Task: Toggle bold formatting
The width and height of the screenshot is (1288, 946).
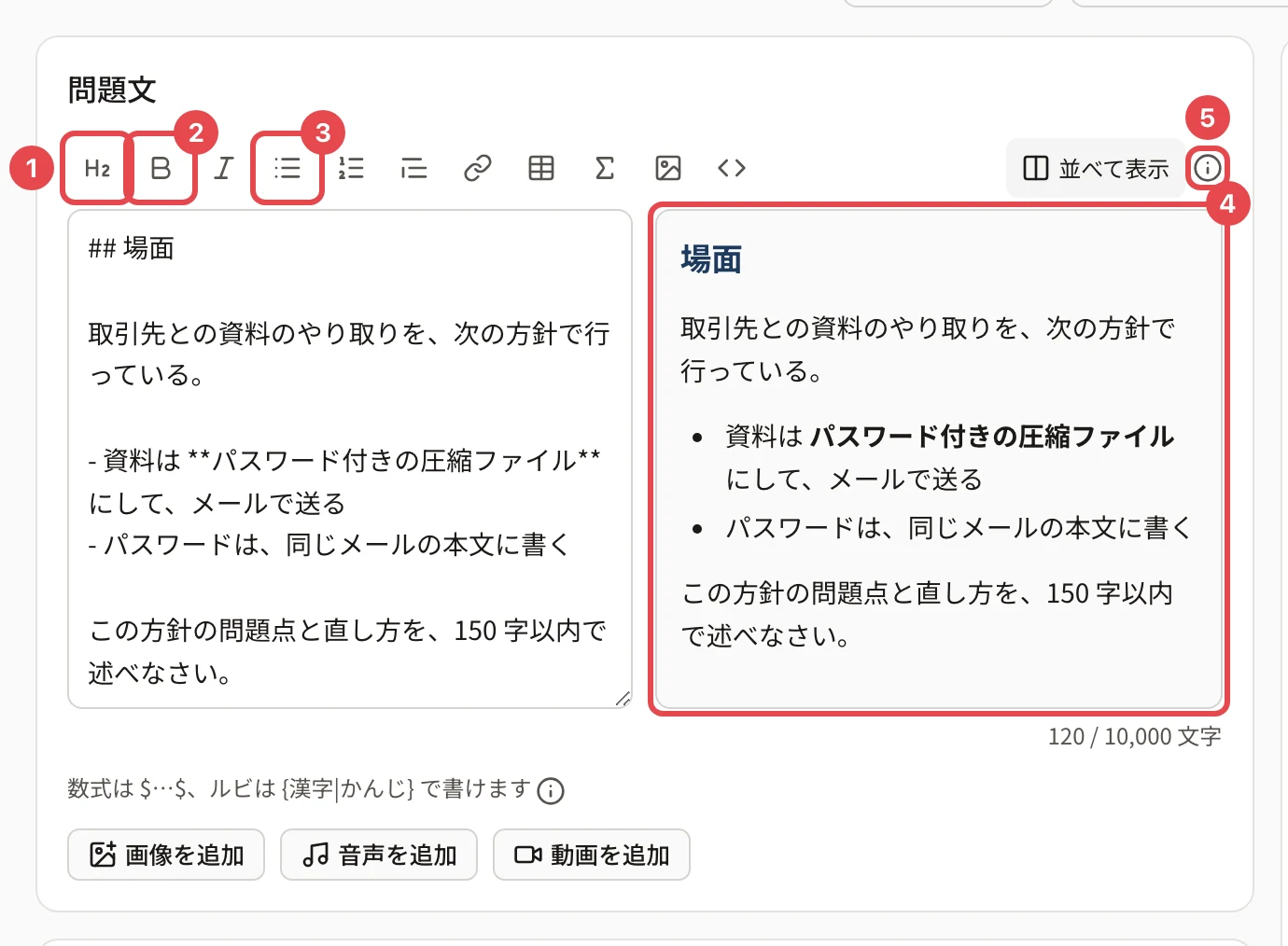Action: pos(161,168)
